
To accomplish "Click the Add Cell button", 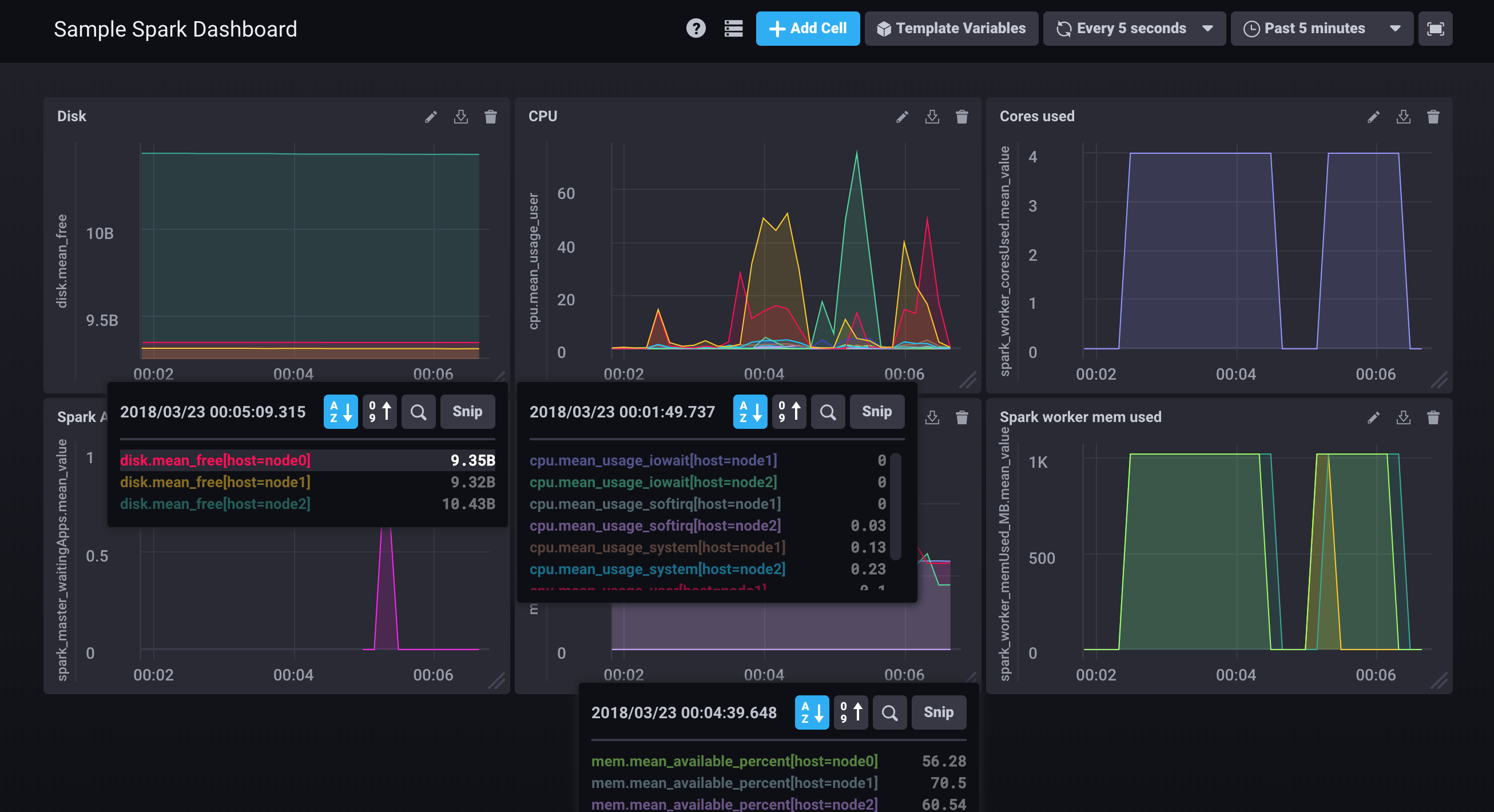I will point(807,29).
